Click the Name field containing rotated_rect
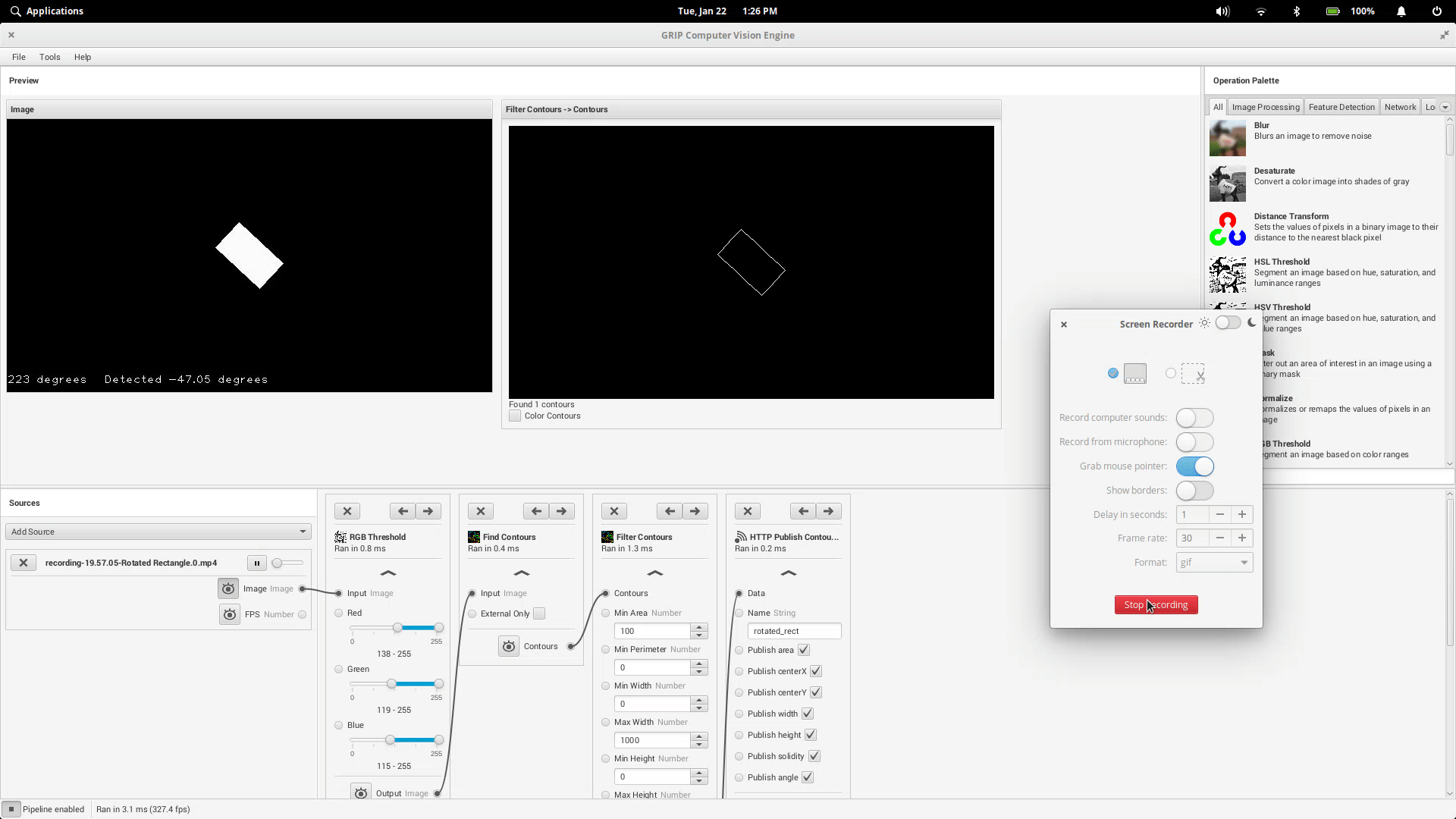The image size is (1456, 819). point(793,631)
